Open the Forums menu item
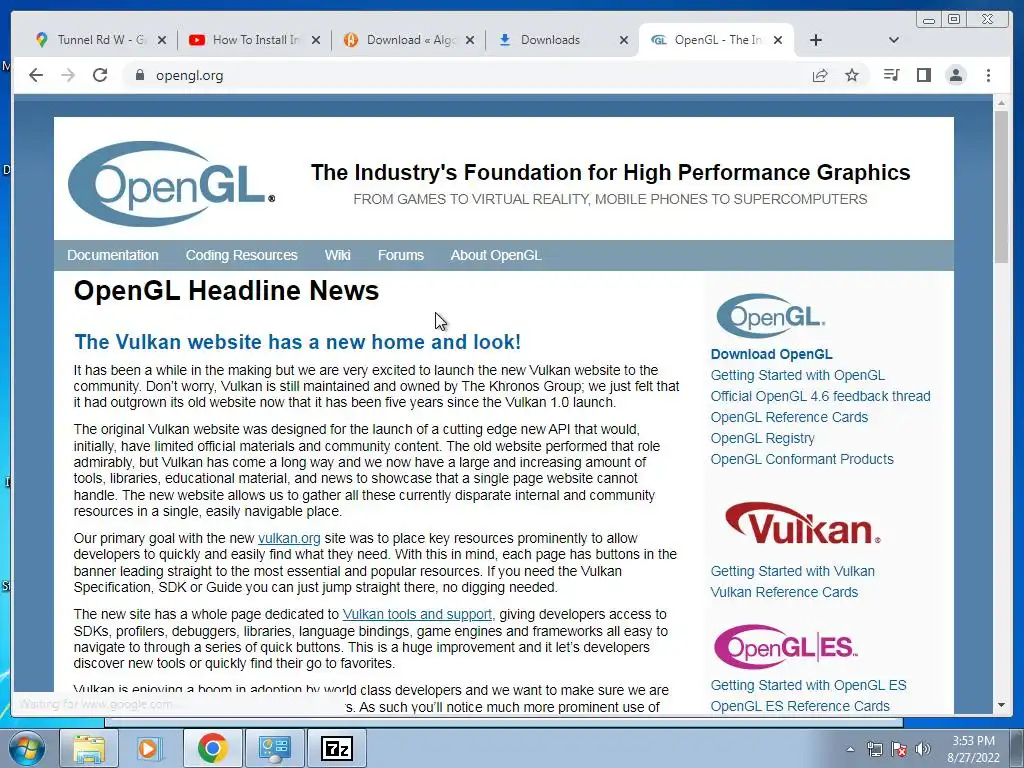 tap(400, 255)
